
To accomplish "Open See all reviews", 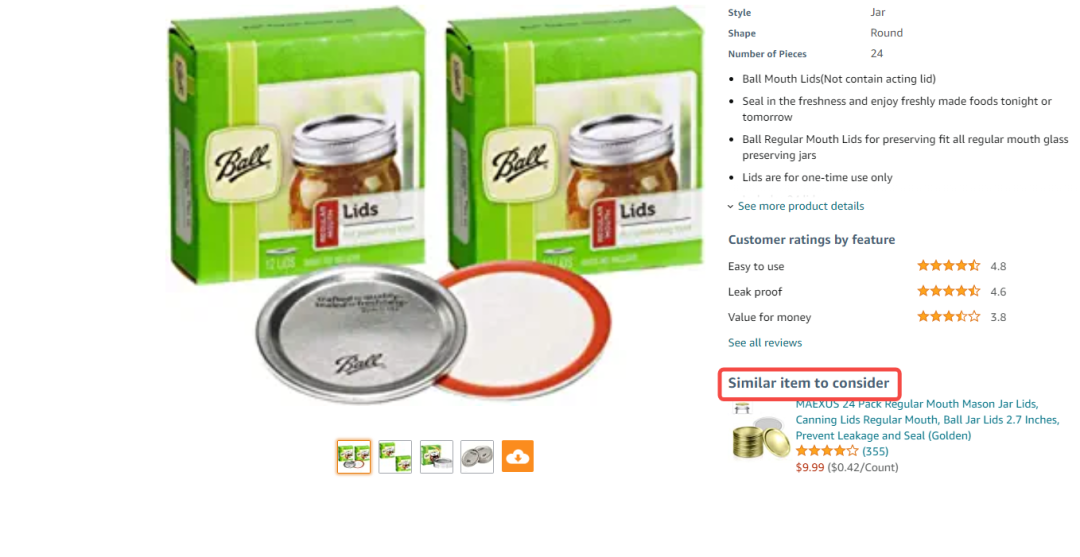I will [765, 342].
